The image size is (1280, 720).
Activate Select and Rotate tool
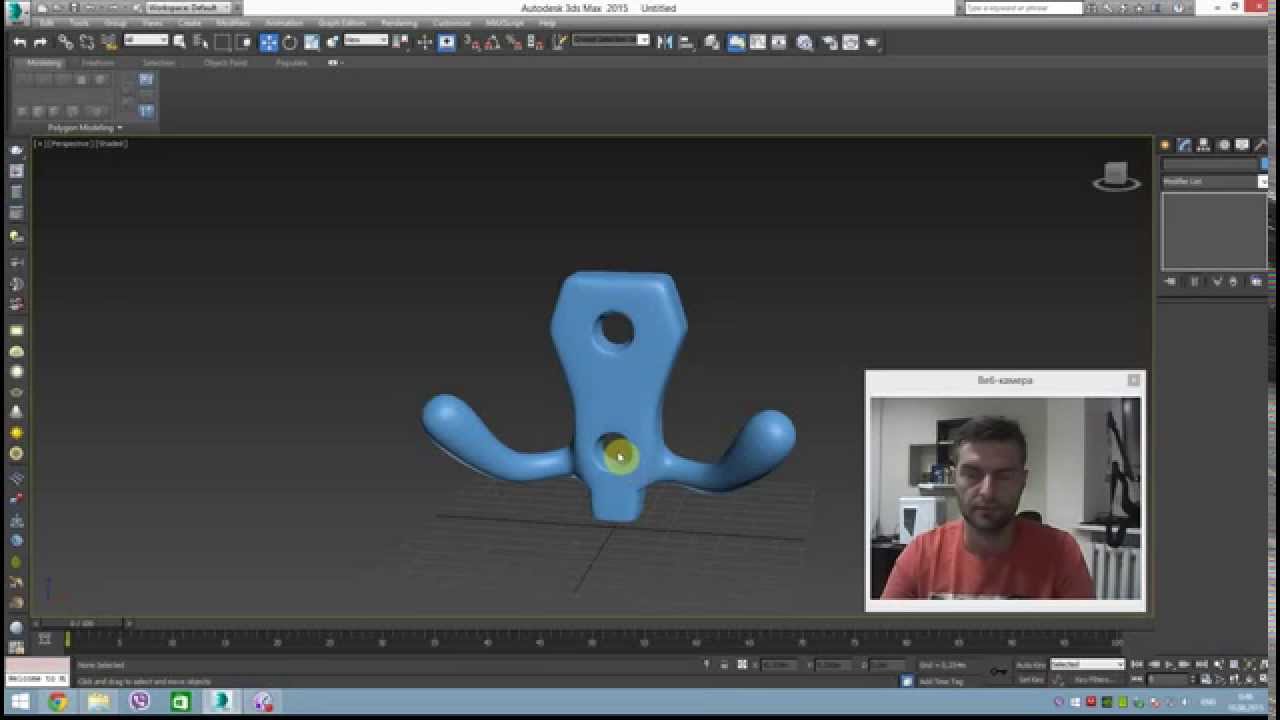pyautogui.click(x=290, y=42)
